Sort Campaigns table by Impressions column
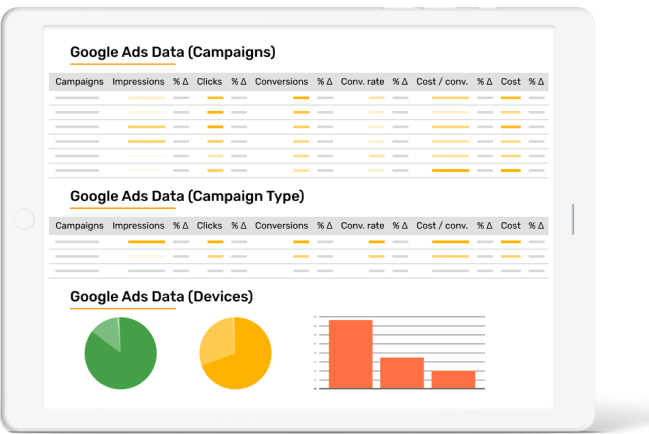649x434 pixels. (138, 82)
